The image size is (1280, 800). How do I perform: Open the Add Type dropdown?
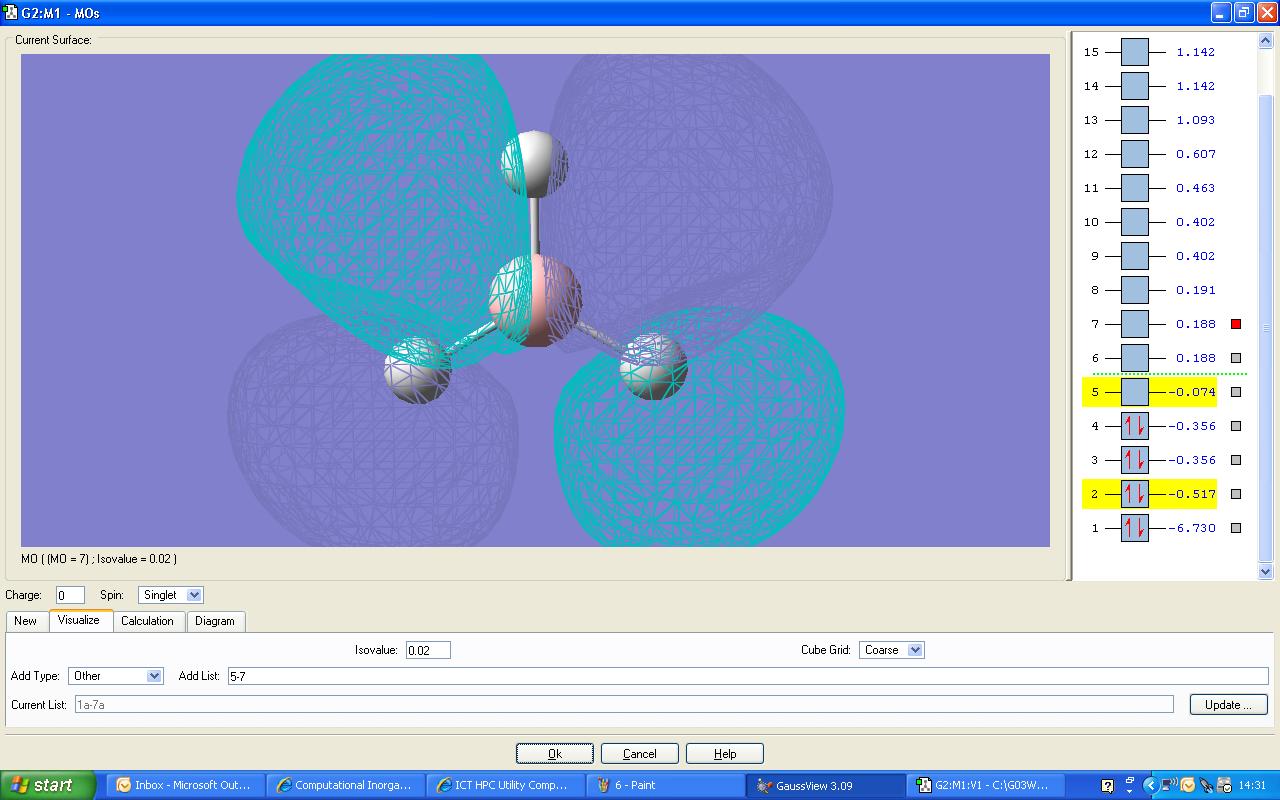(x=115, y=676)
